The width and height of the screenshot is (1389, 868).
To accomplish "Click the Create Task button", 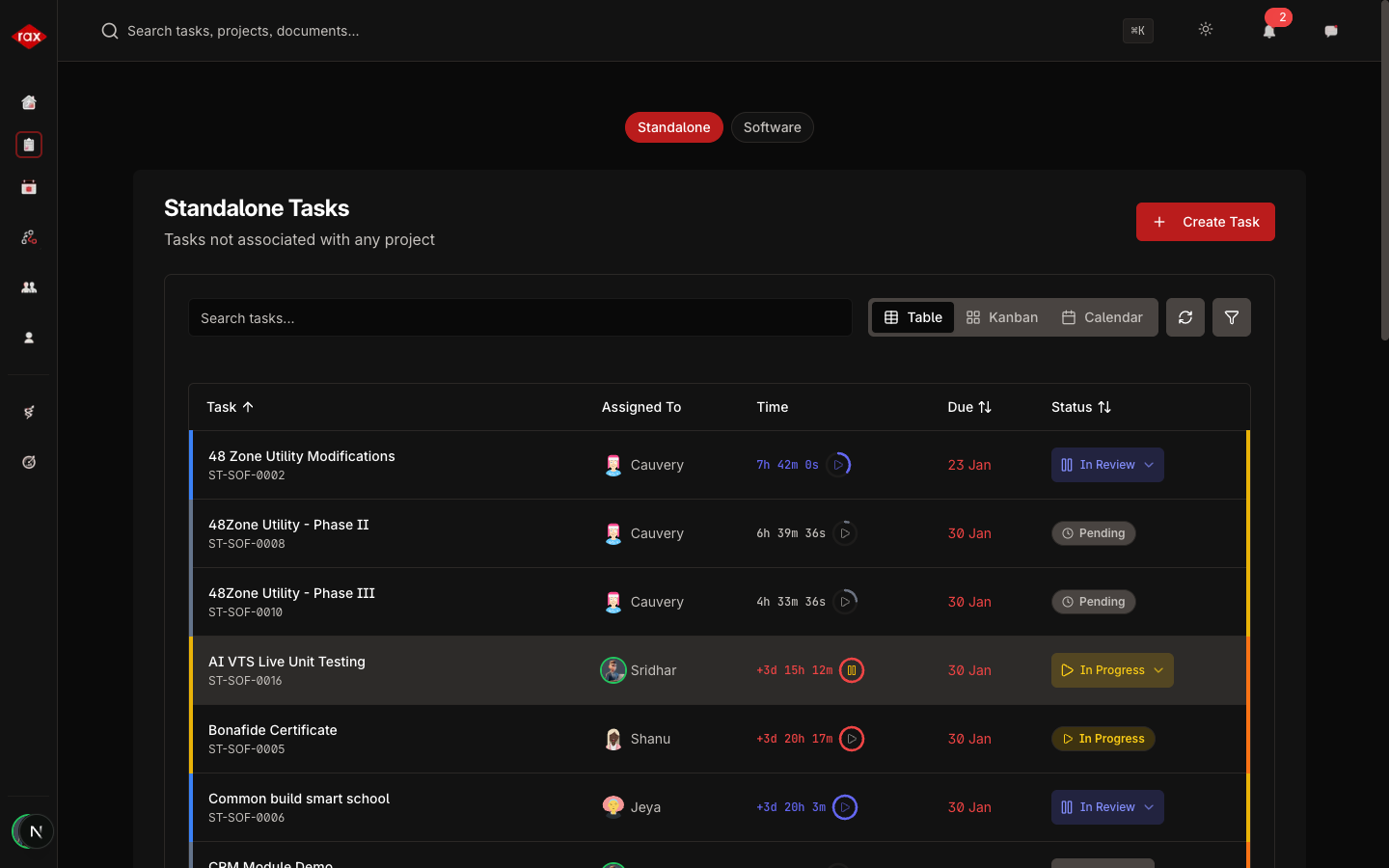I will (x=1205, y=222).
